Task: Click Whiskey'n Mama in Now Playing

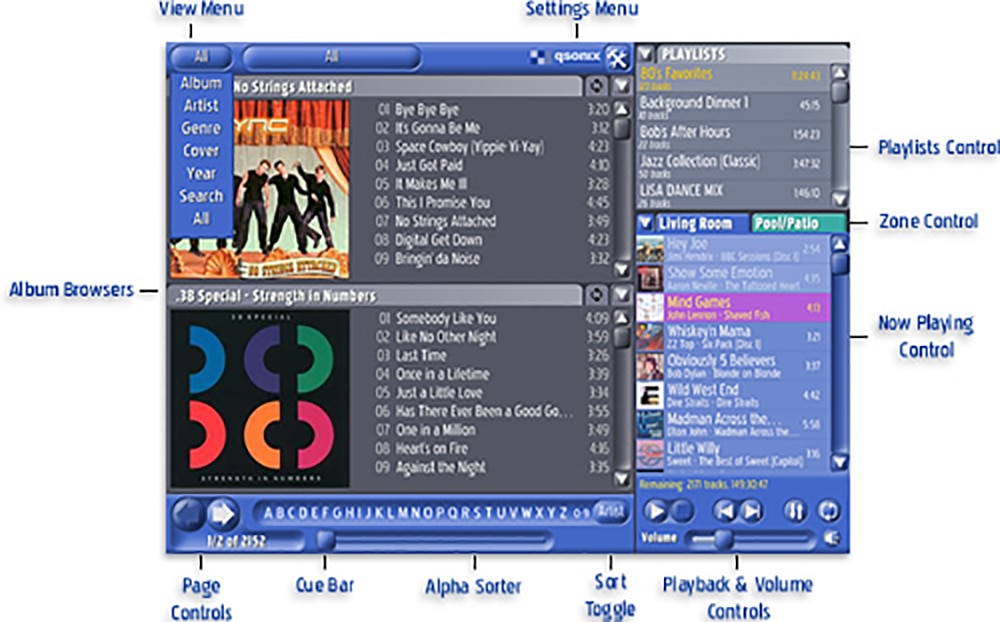Action: point(733,337)
